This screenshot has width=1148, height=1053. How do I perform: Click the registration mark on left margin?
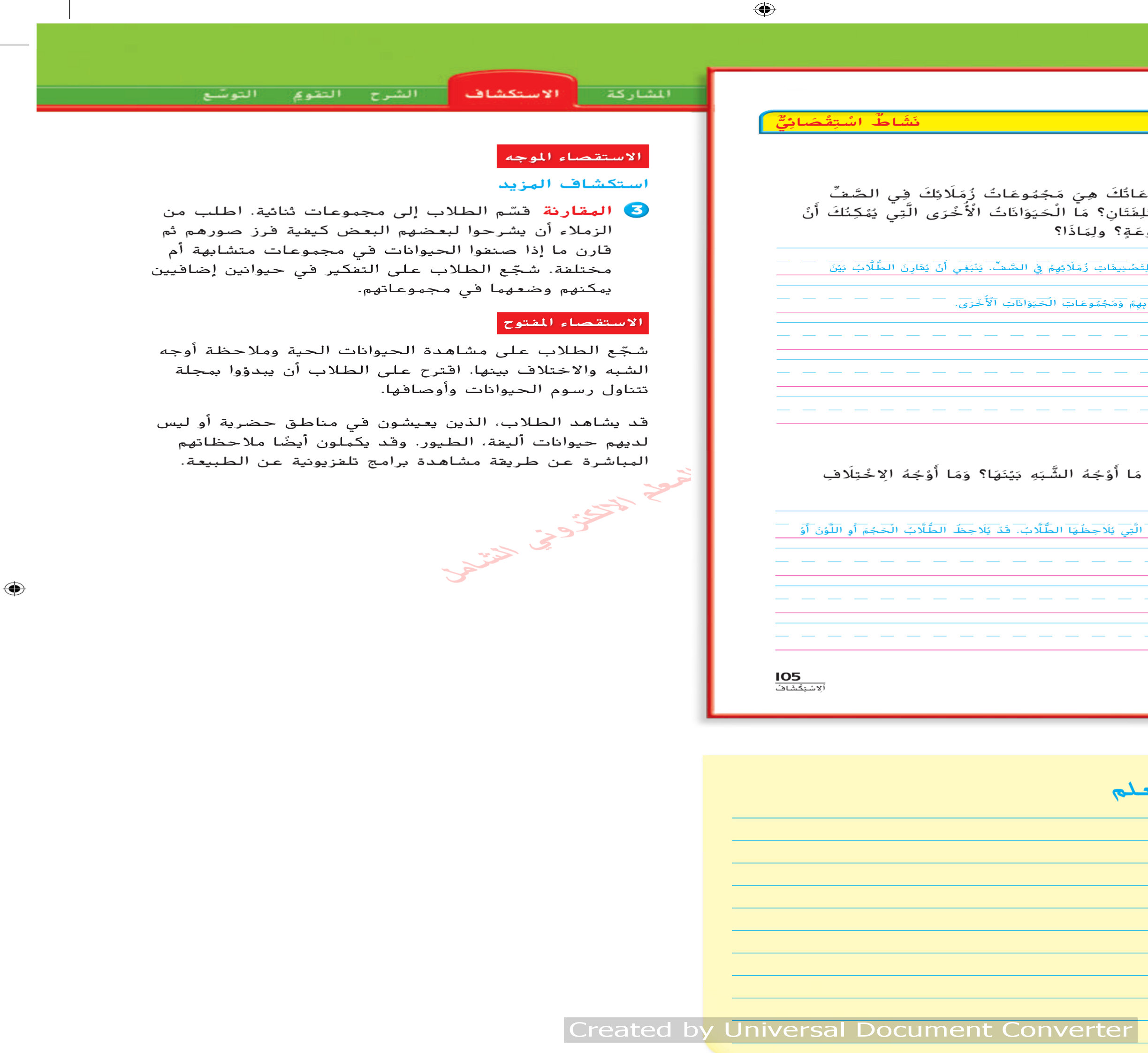(x=14, y=589)
